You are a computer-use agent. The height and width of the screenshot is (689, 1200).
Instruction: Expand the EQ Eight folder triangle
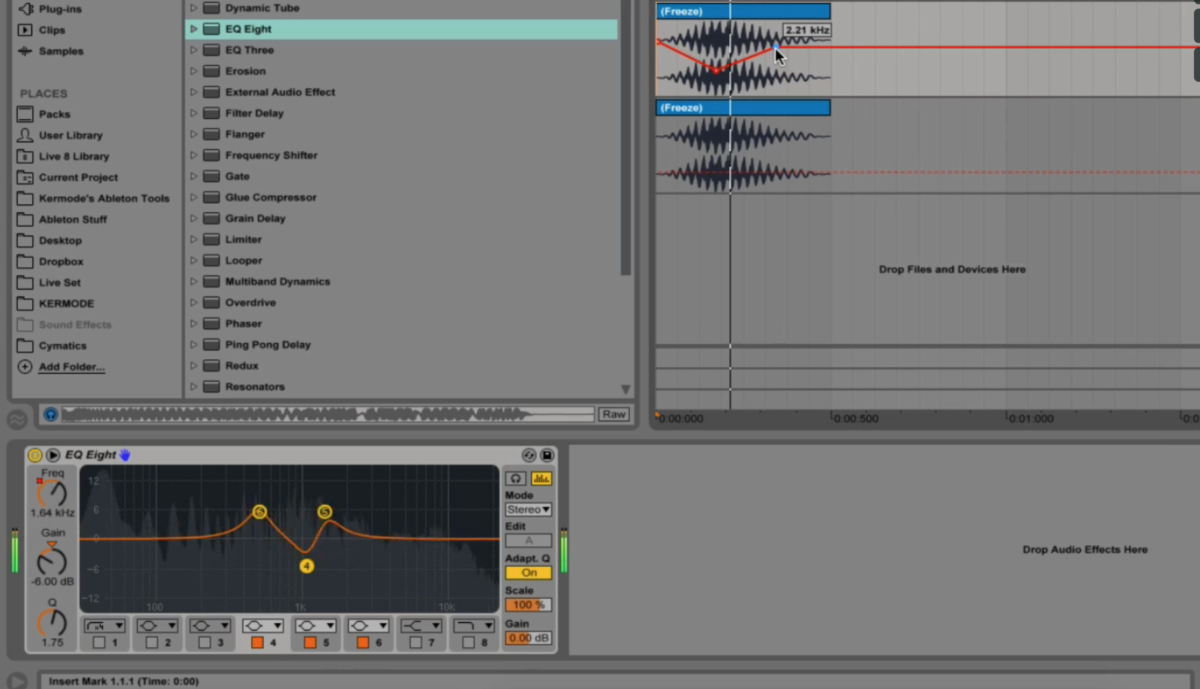(194, 29)
